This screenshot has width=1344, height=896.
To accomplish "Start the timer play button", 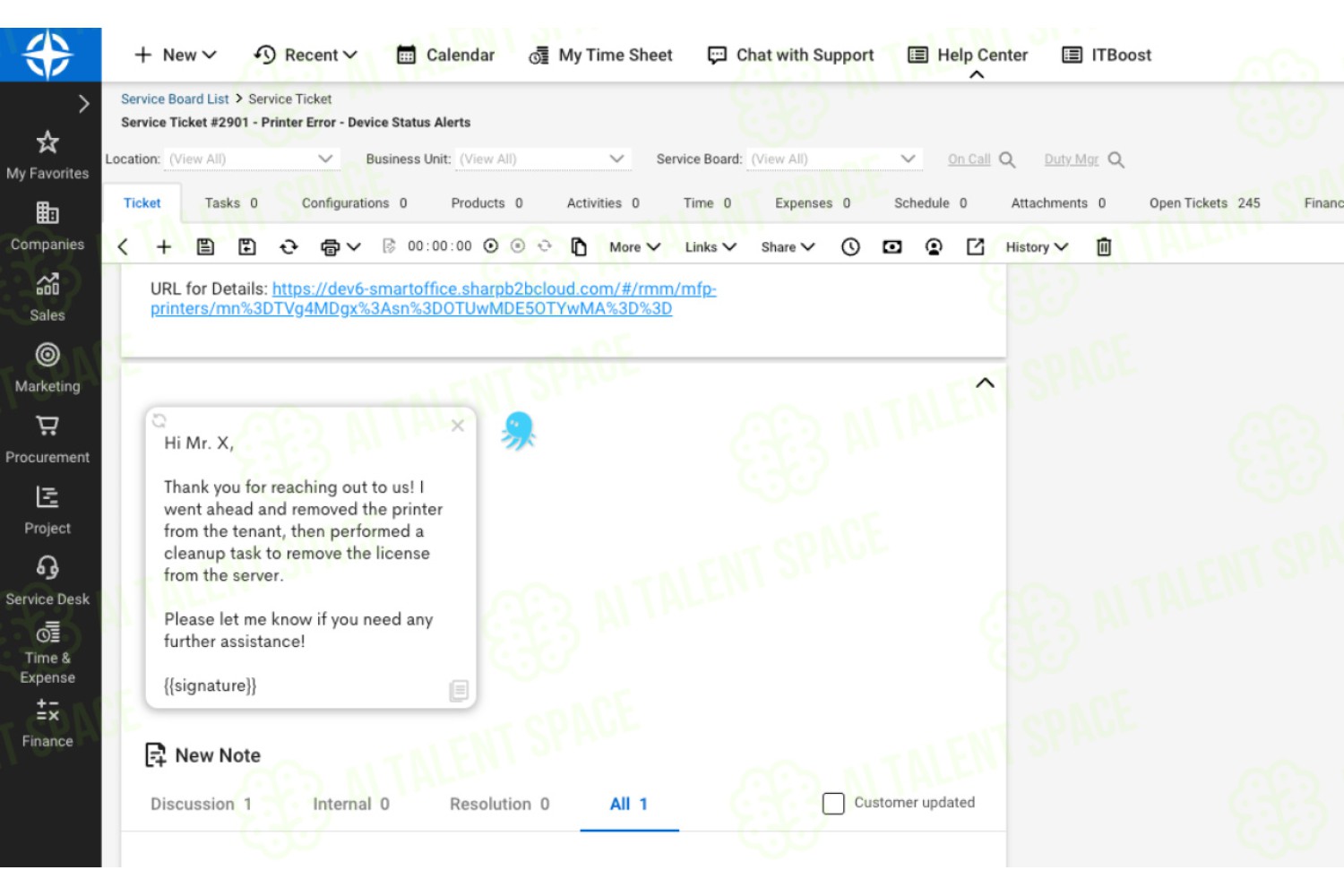I will (x=491, y=246).
